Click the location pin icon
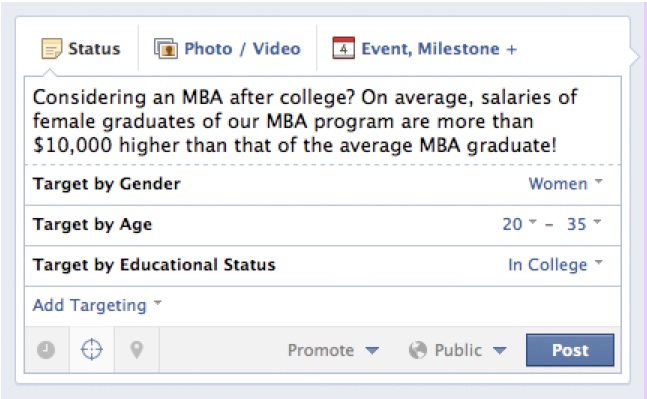 137,350
